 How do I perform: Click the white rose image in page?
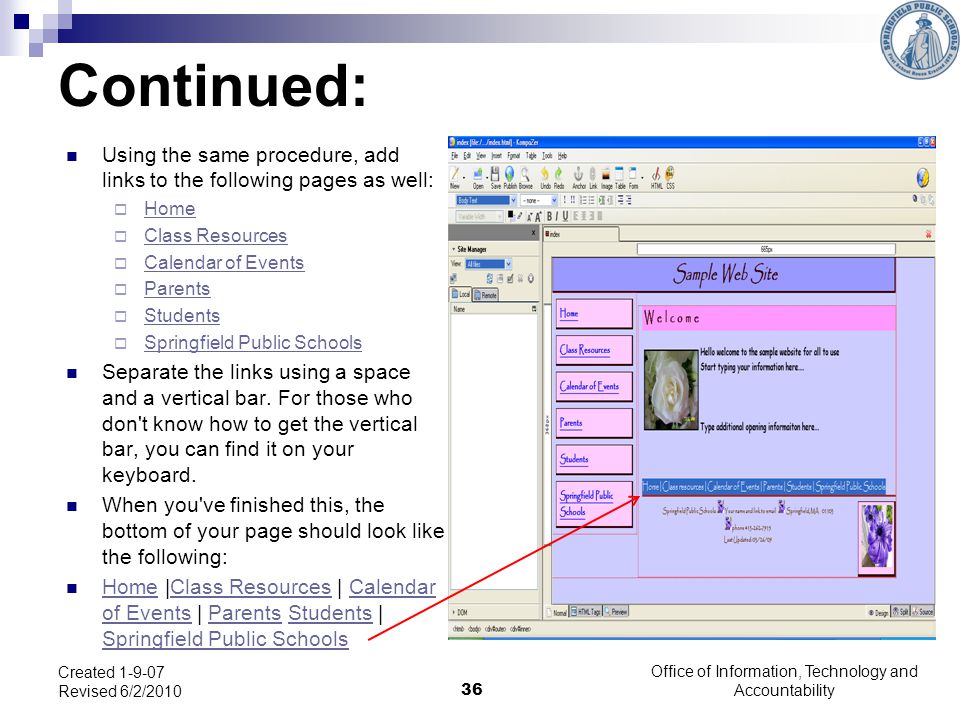click(x=671, y=390)
